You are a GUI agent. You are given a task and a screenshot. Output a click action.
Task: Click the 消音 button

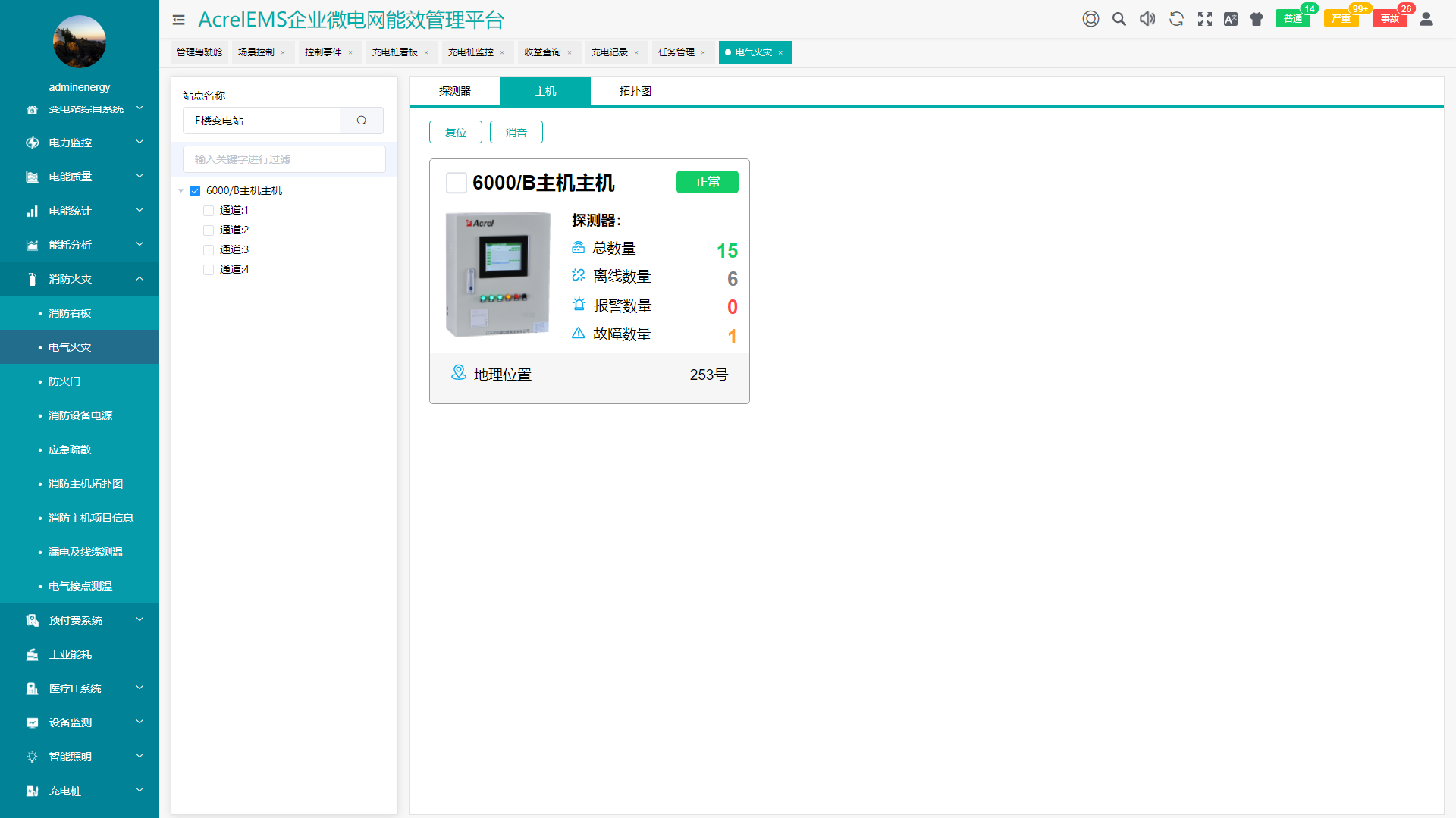click(x=516, y=133)
